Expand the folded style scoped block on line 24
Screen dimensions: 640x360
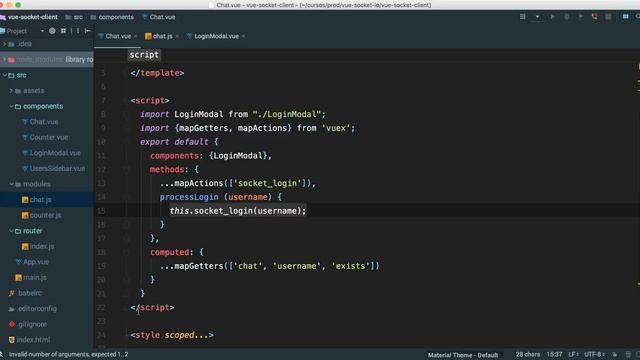tap(126, 335)
